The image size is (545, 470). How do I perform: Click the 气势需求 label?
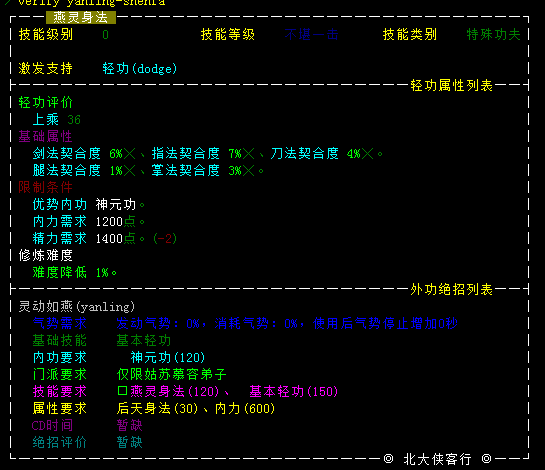(60, 324)
